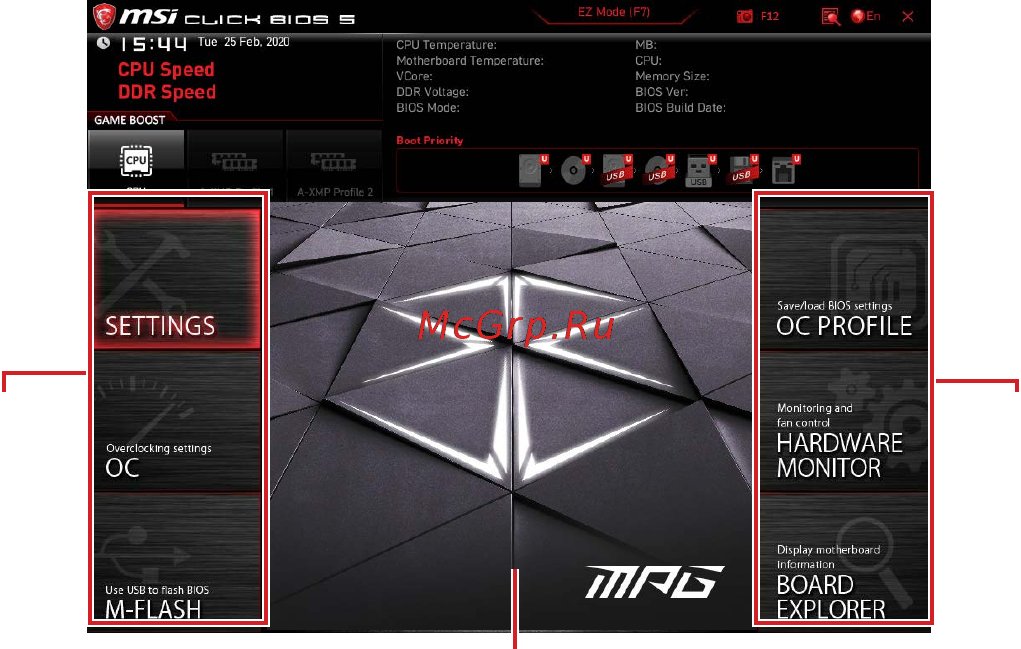1021x649 pixels.
Task: Change language via the En globe icon
Action: [867, 16]
